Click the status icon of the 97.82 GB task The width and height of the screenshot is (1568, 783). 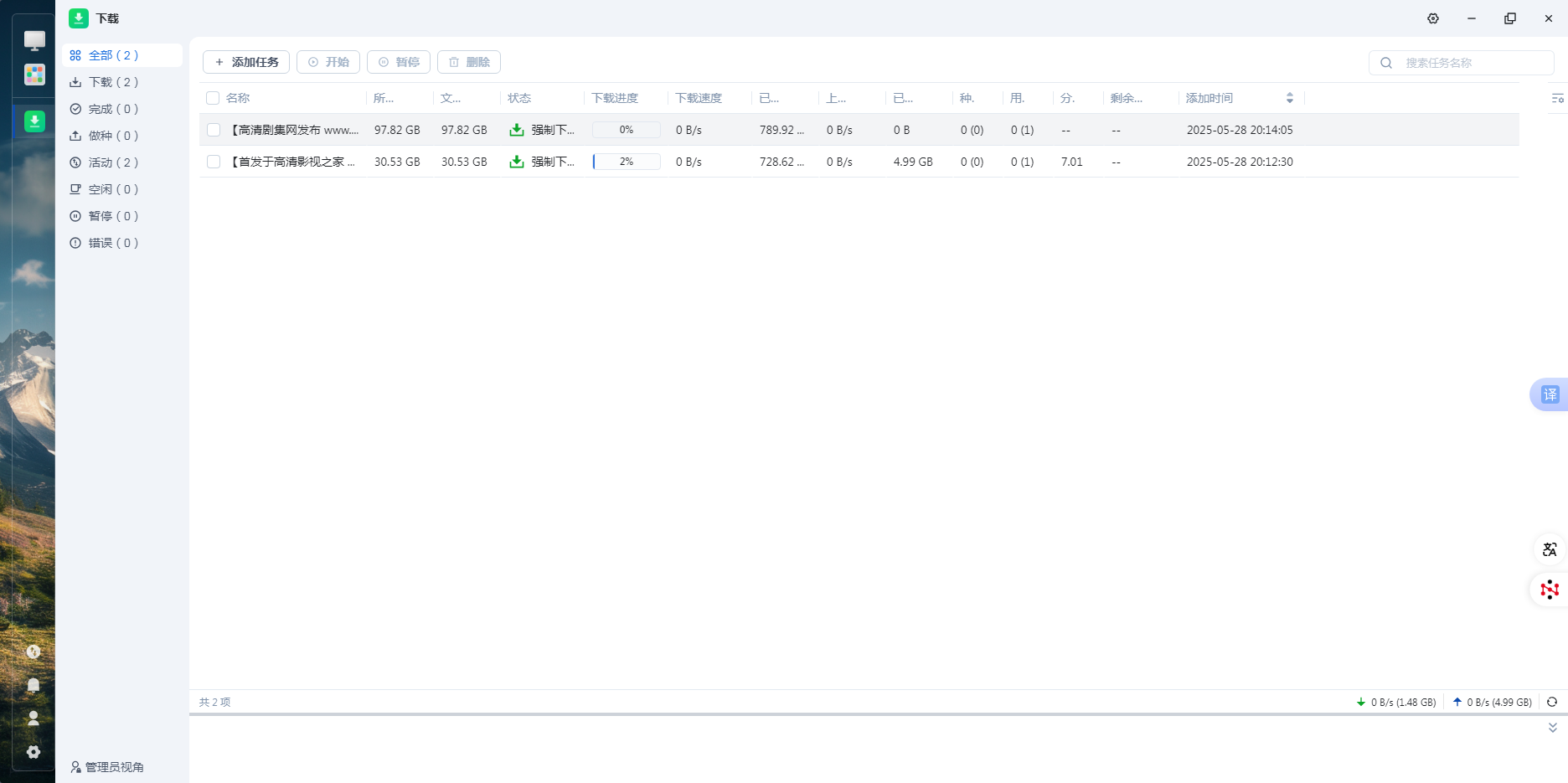[x=517, y=130]
